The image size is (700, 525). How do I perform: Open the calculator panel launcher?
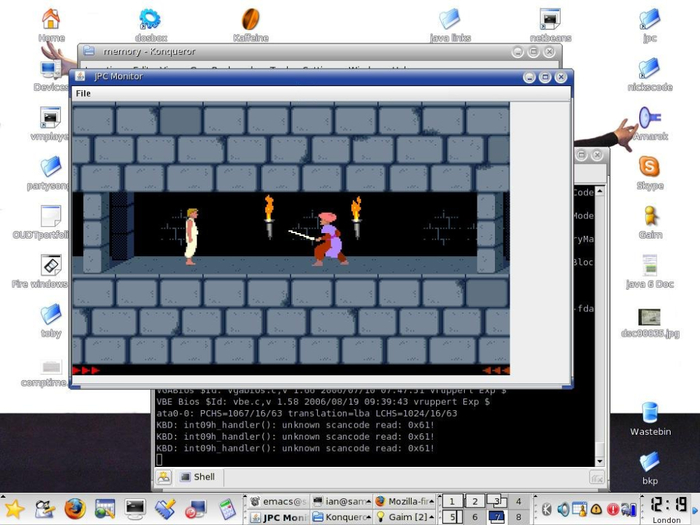pos(227,508)
